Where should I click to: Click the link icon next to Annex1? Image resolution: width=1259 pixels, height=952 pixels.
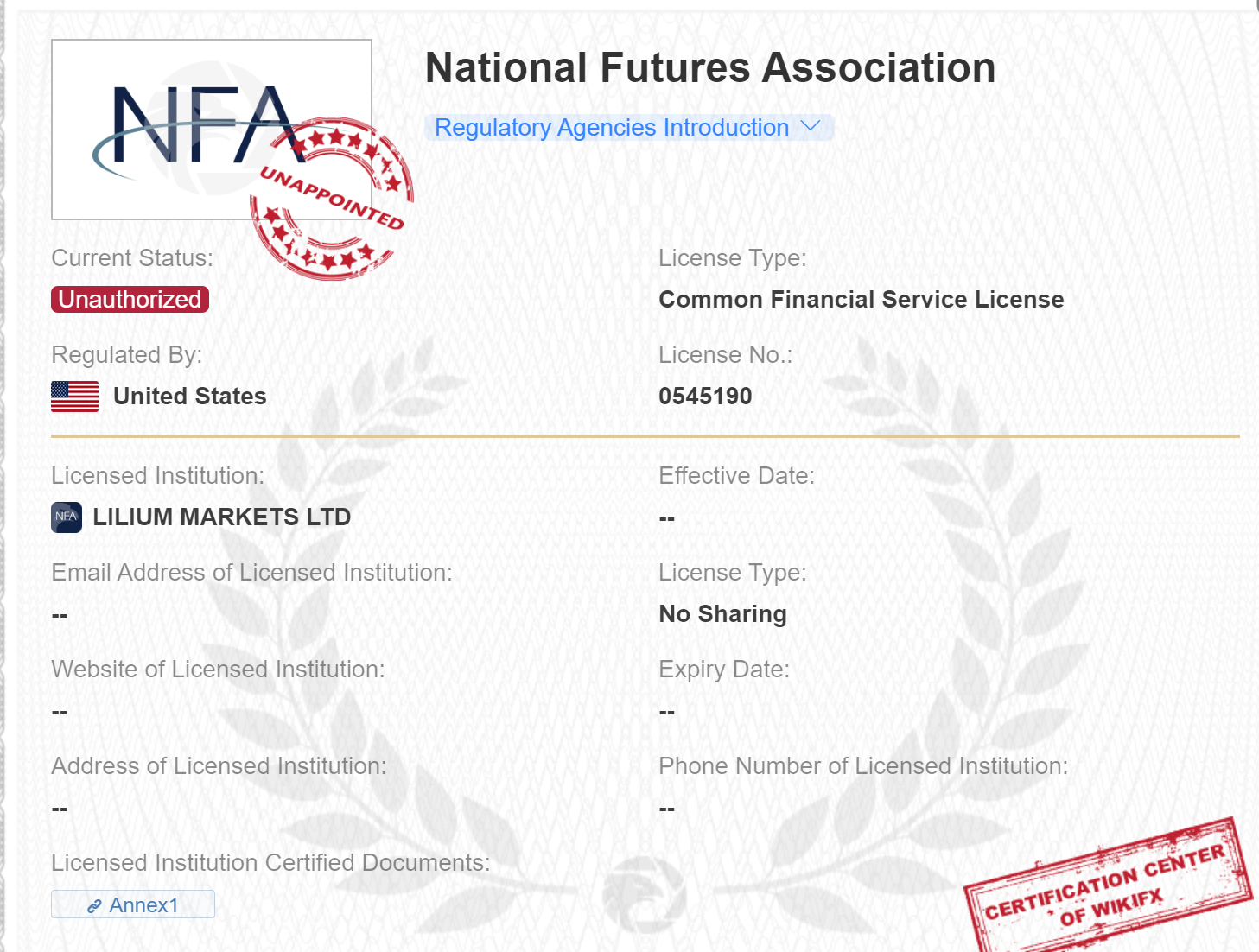click(94, 905)
